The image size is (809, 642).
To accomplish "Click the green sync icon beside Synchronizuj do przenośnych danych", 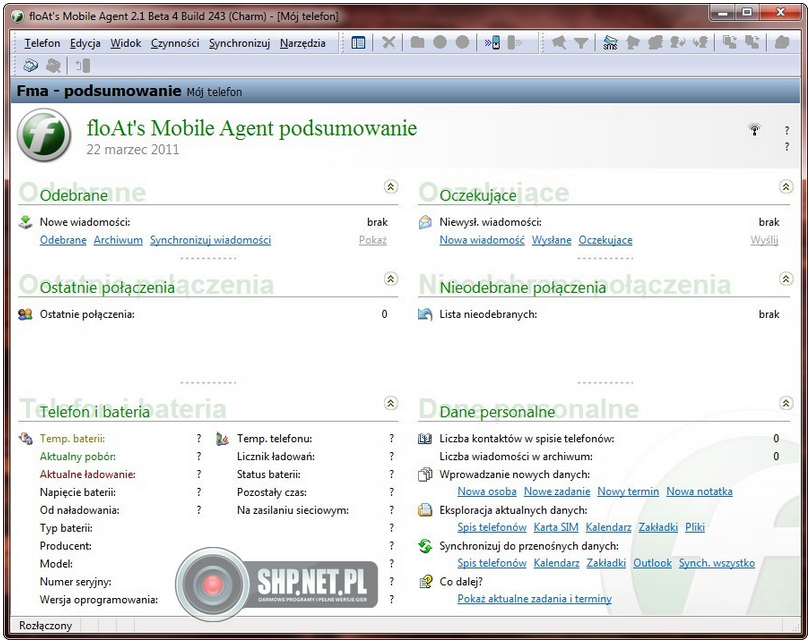I will coord(425,546).
